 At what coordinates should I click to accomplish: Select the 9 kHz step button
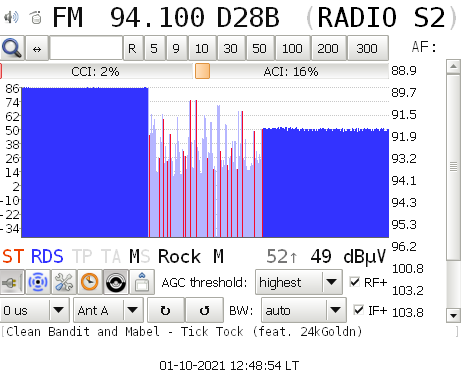(x=176, y=48)
